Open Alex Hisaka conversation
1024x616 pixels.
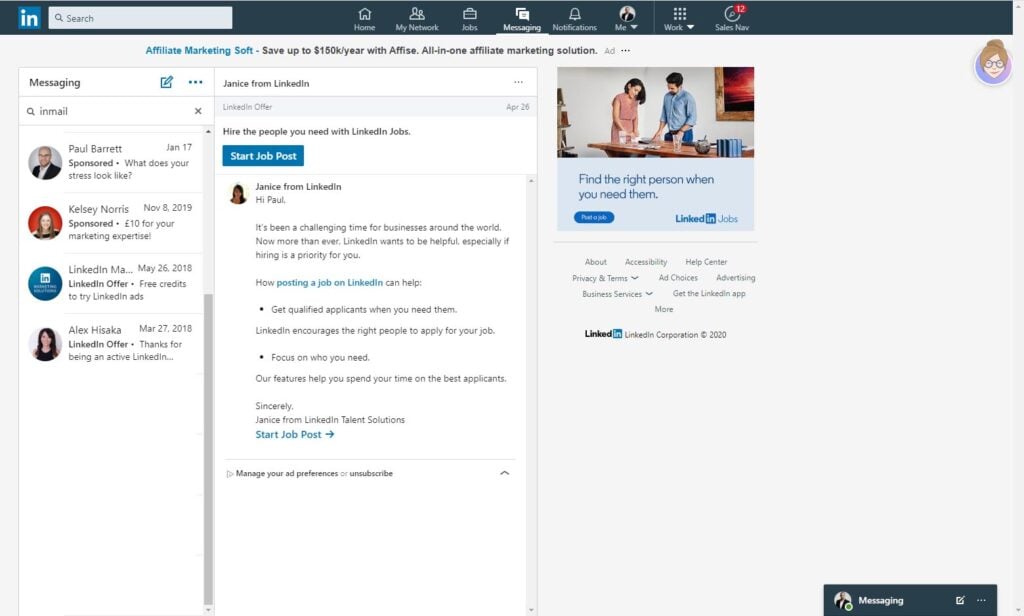click(112, 343)
